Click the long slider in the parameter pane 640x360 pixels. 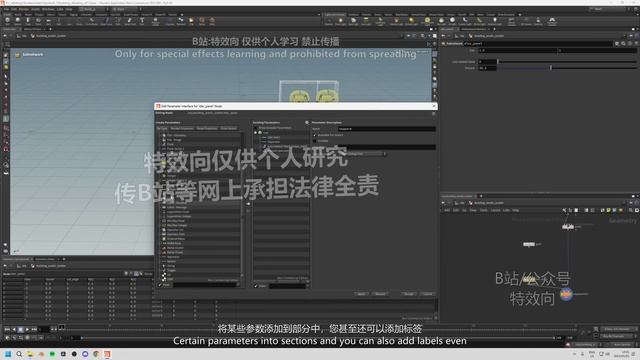point(567,68)
